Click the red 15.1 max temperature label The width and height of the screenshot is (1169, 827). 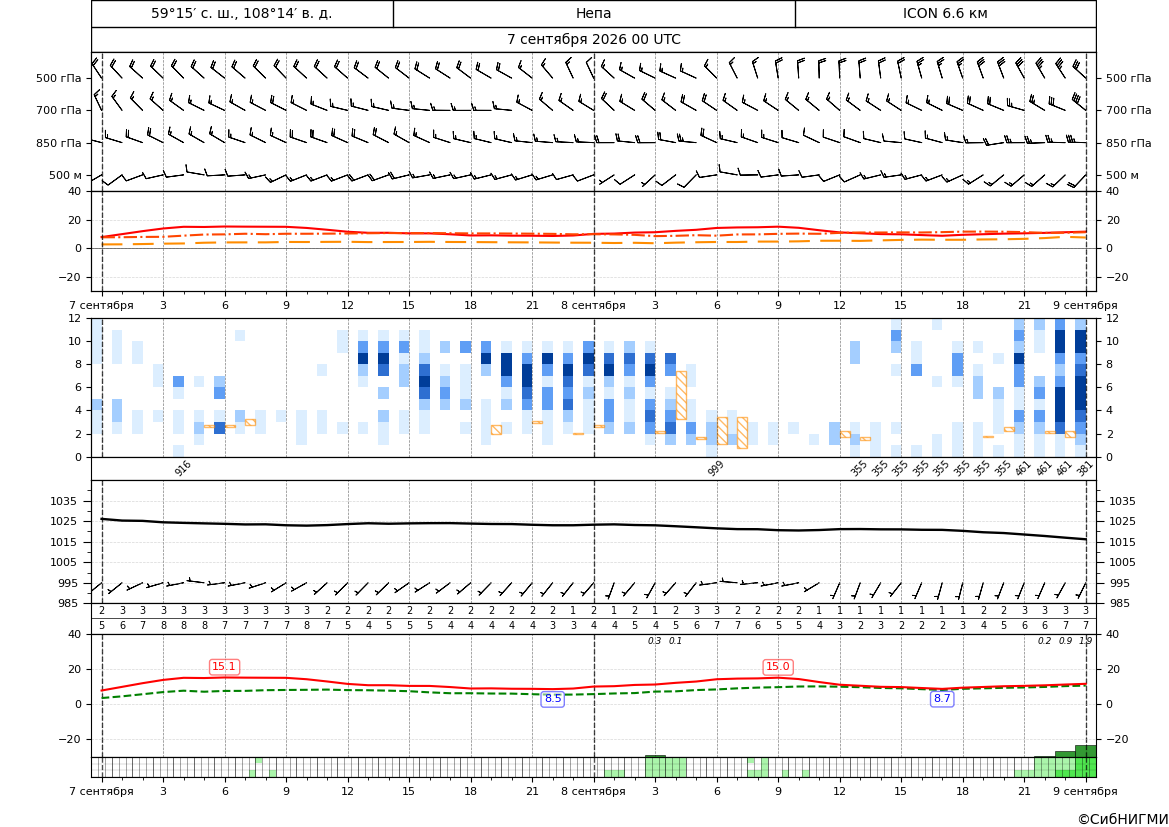pos(224,667)
